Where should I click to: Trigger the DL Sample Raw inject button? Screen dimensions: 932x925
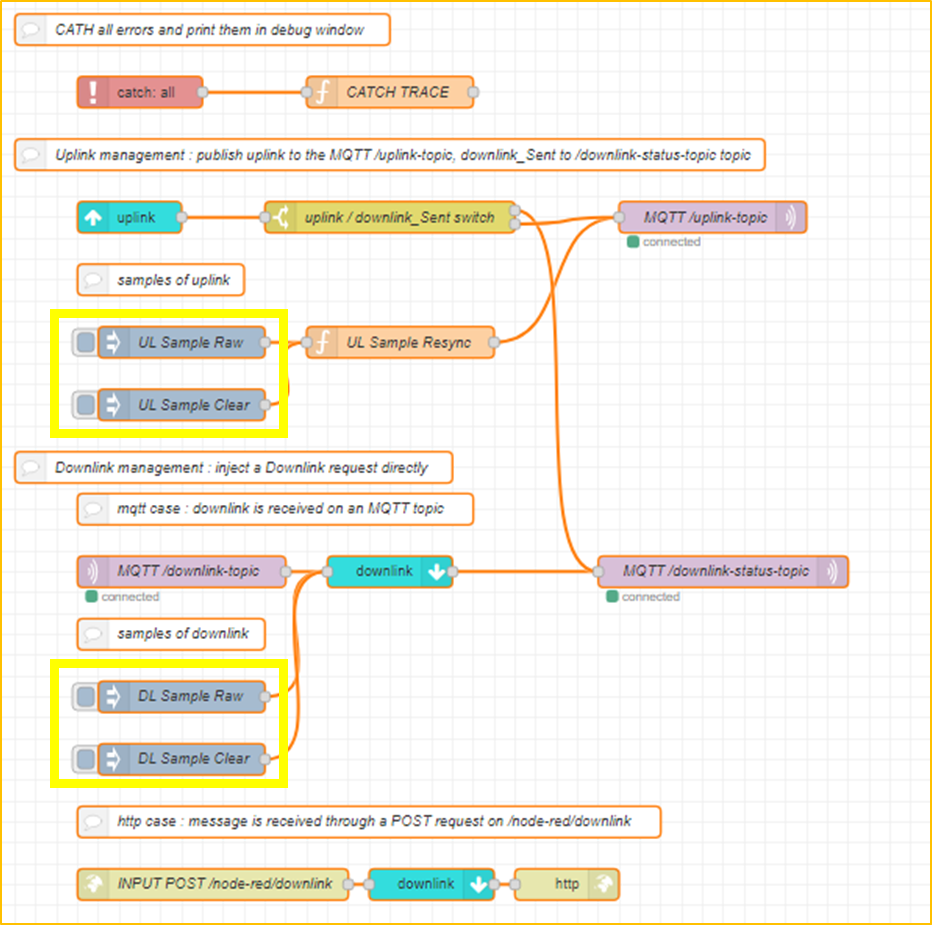[86, 696]
